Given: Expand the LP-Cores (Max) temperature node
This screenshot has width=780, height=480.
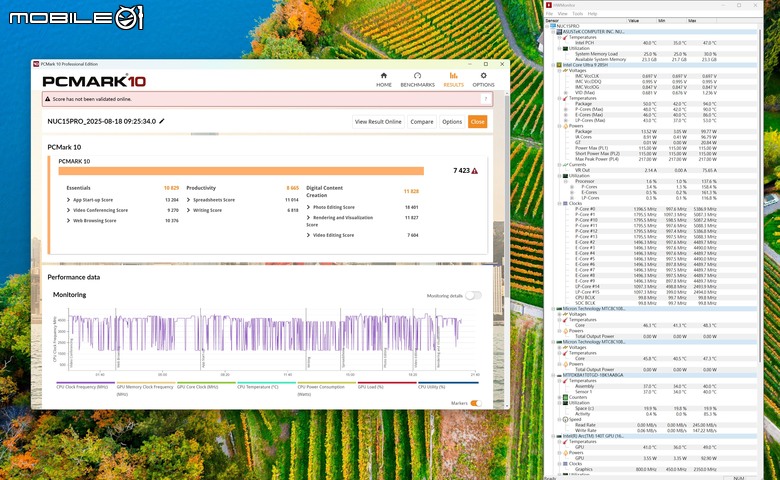Looking at the screenshot, I should (565, 120).
